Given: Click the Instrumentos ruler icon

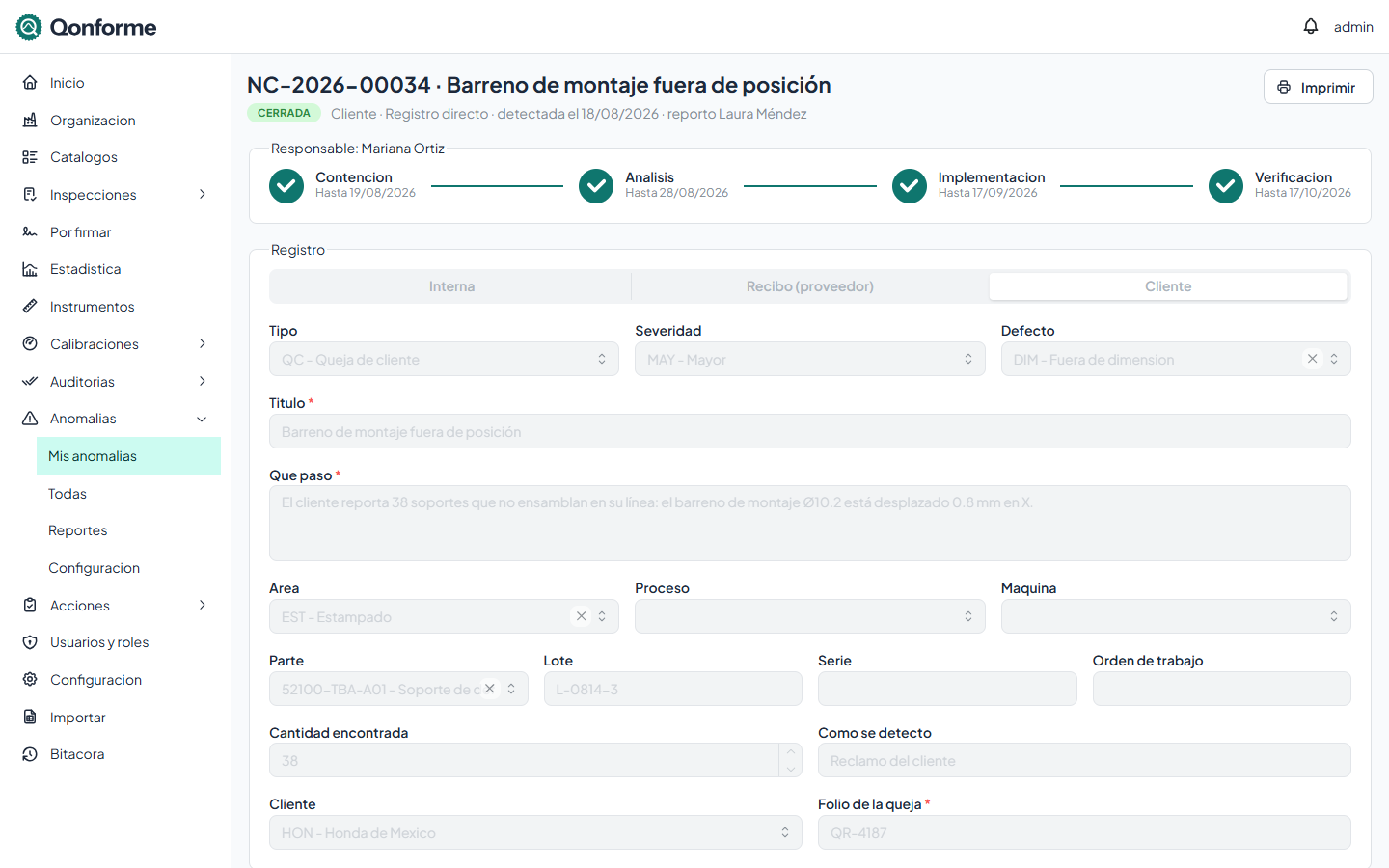Looking at the screenshot, I should pos(30,307).
